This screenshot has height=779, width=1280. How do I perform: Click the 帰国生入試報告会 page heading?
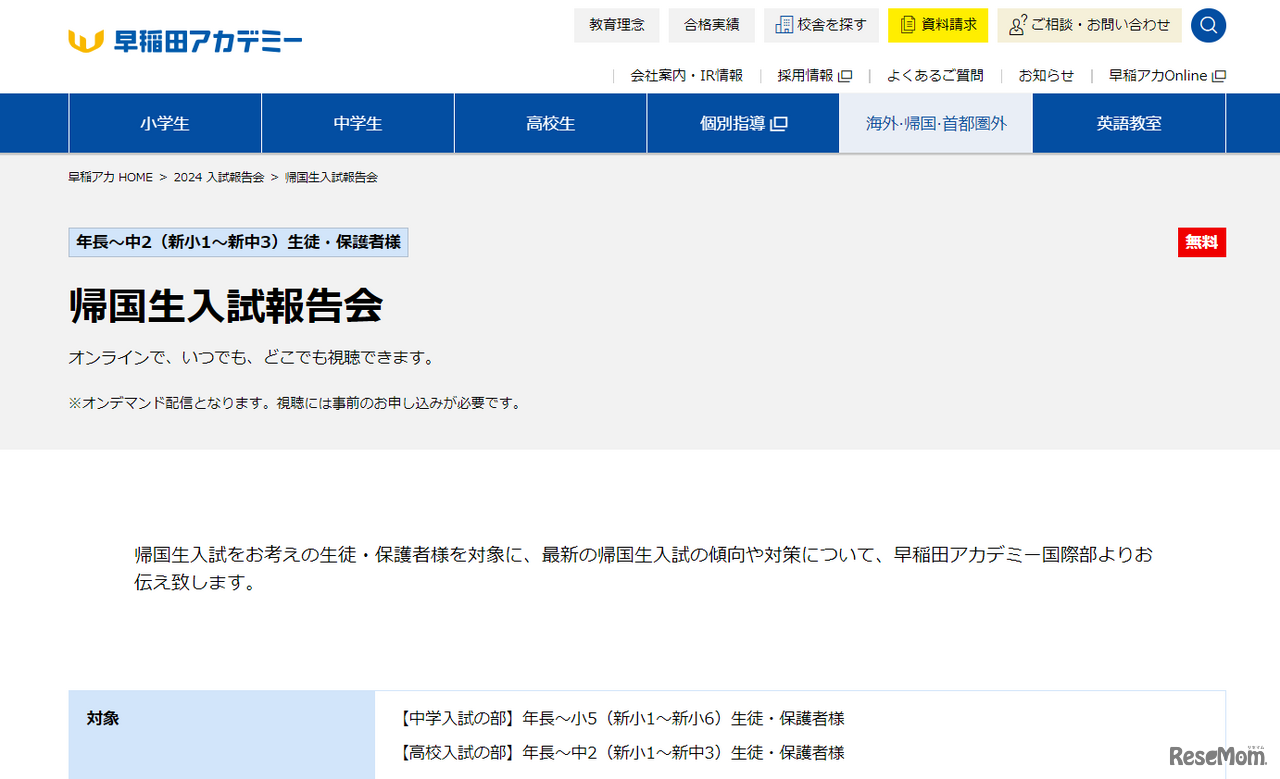(x=226, y=306)
